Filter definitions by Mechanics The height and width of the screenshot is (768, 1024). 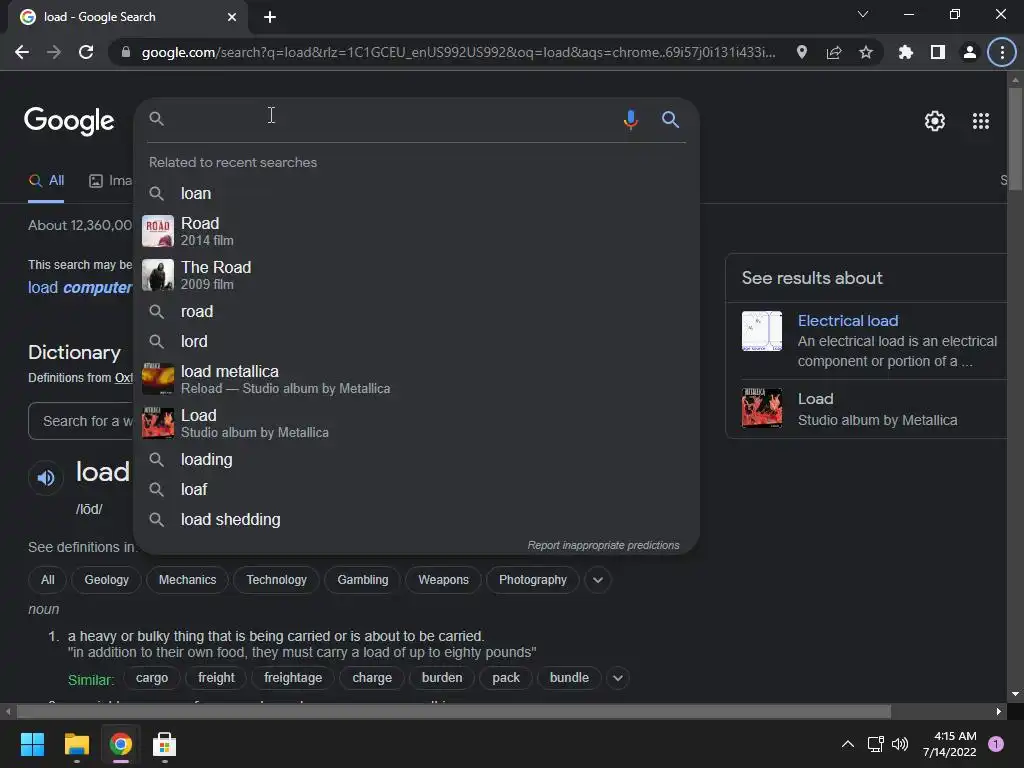click(187, 580)
